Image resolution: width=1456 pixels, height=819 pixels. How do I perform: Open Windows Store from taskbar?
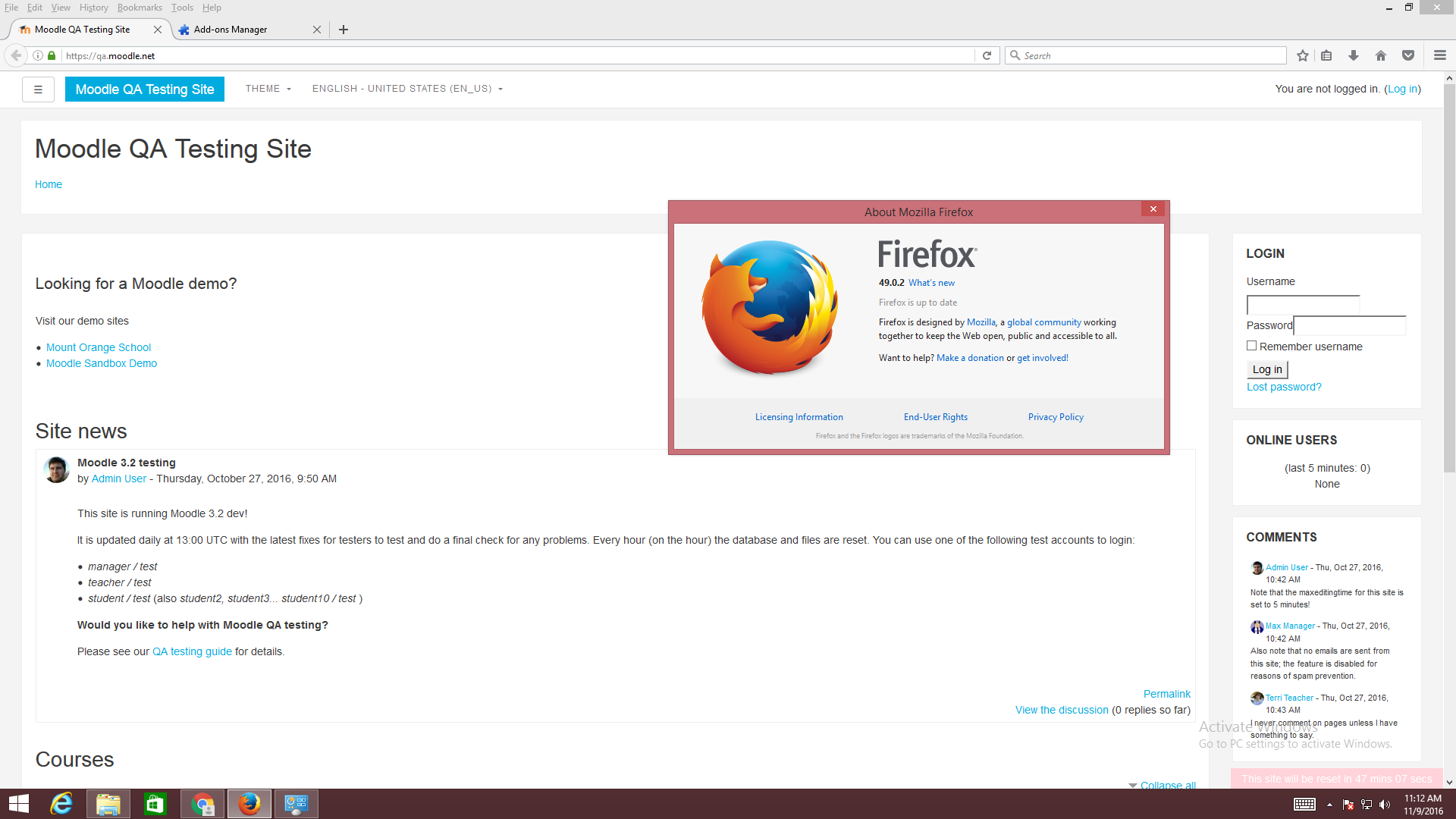155,804
